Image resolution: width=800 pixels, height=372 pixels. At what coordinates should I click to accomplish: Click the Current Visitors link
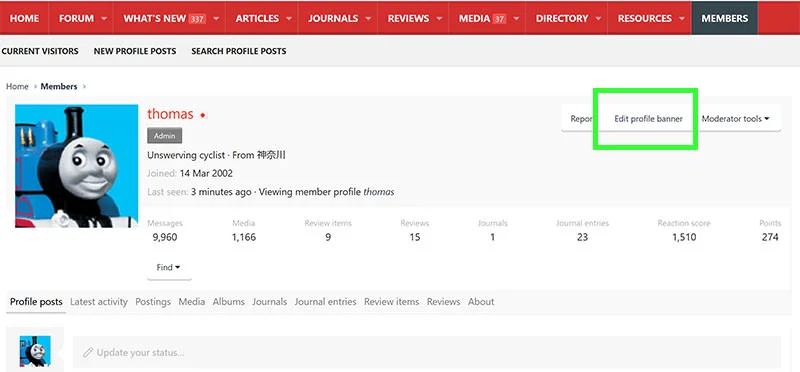pyautogui.click(x=40, y=51)
